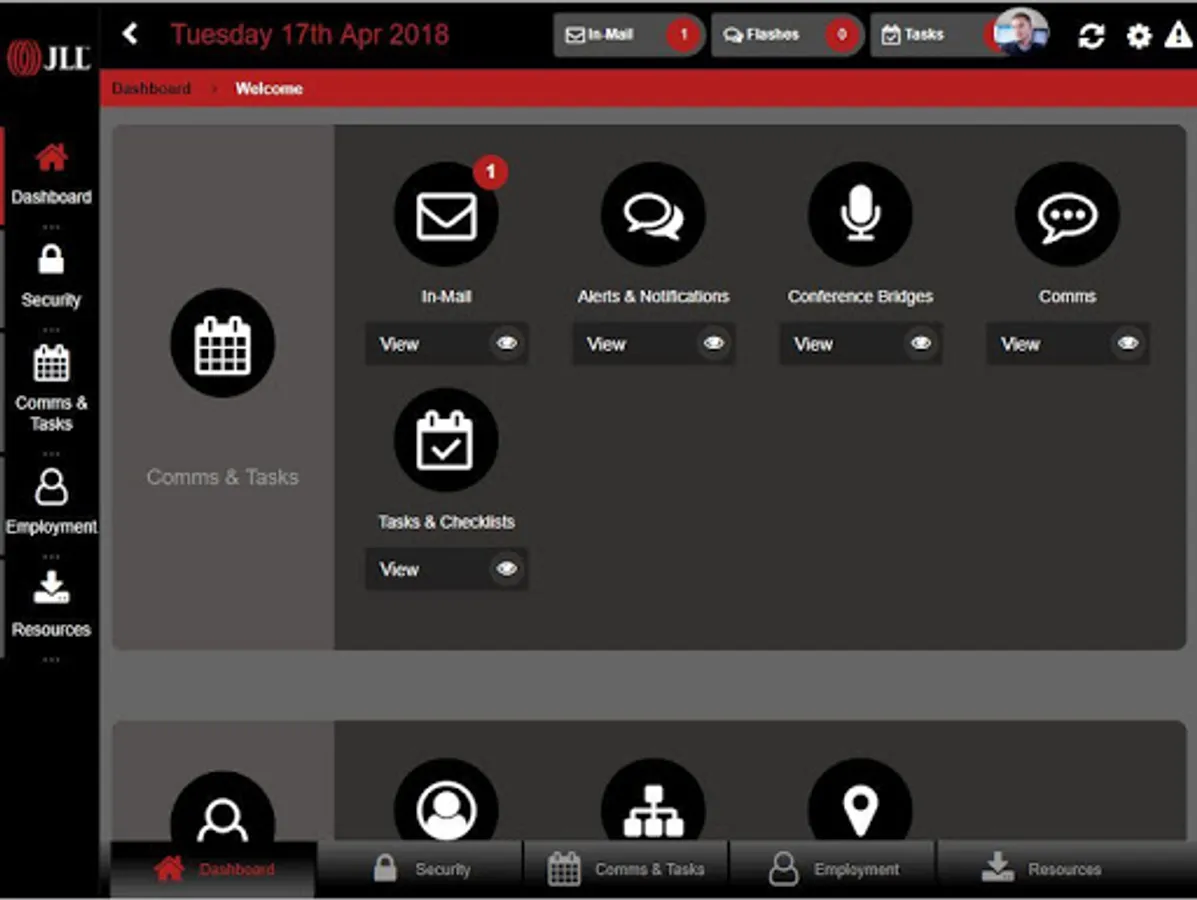Screen dimensions: 1197x900
Task: Open user profile photo avatar
Action: pyautogui.click(x=1023, y=31)
